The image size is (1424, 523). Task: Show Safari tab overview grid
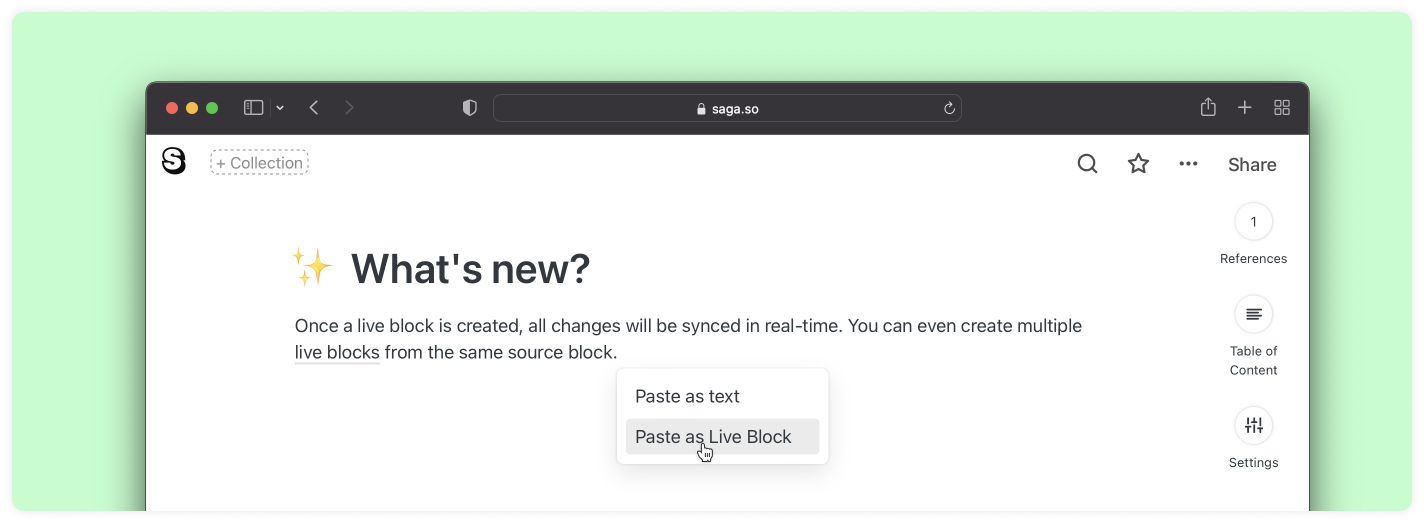(x=1281, y=108)
